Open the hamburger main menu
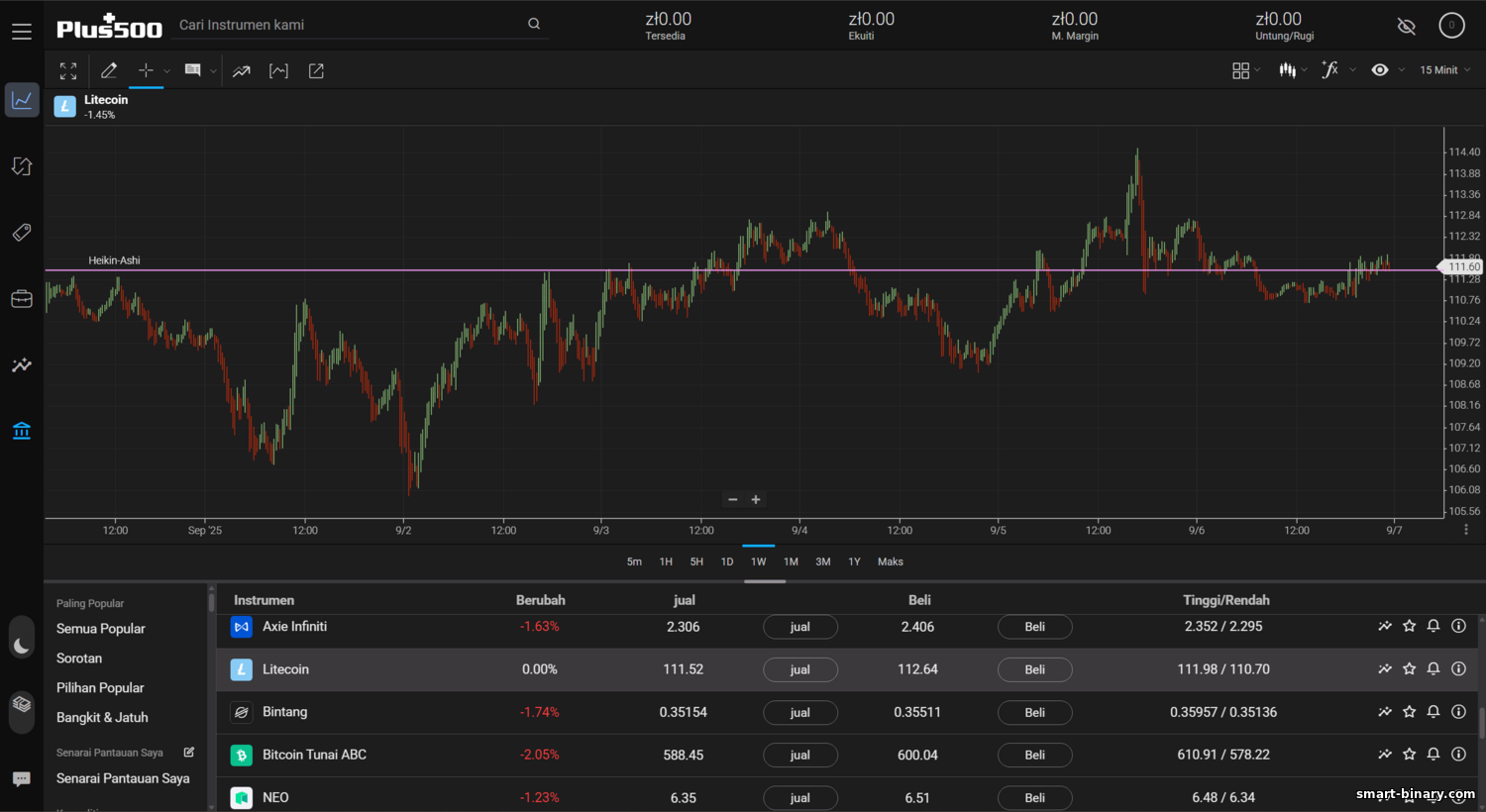Viewport: 1486px width, 812px height. coord(22,32)
